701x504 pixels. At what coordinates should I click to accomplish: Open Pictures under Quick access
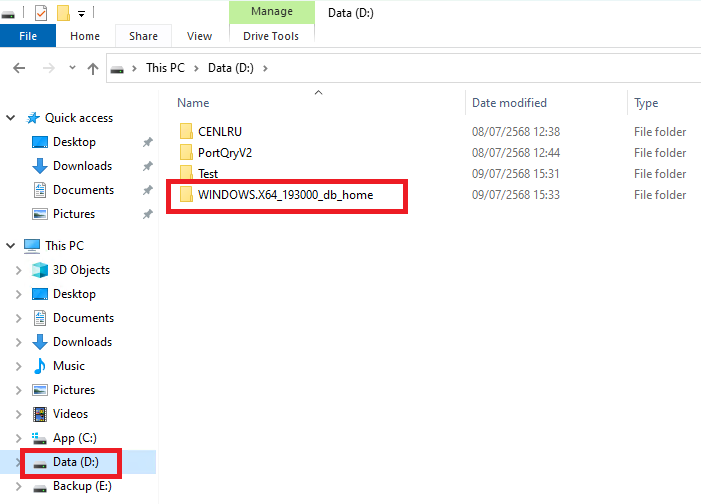74,214
